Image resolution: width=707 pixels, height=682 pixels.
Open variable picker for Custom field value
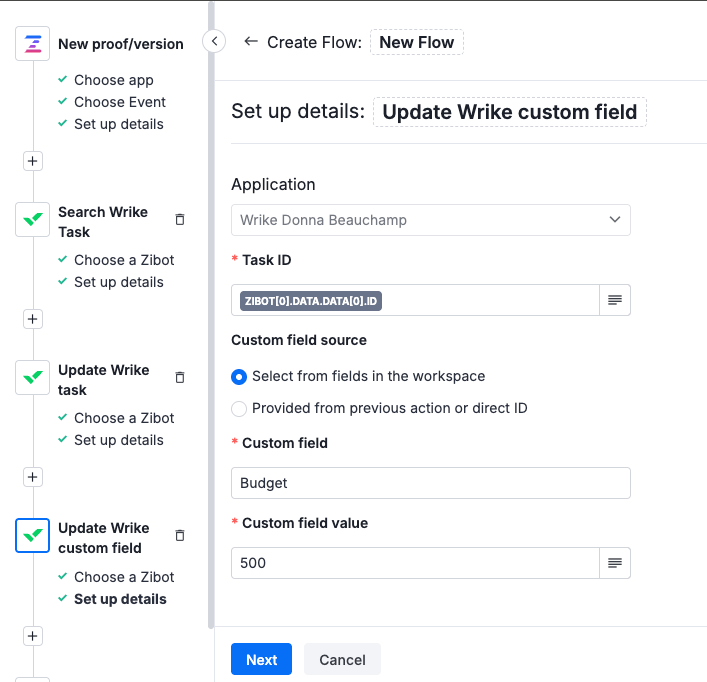pos(615,563)
